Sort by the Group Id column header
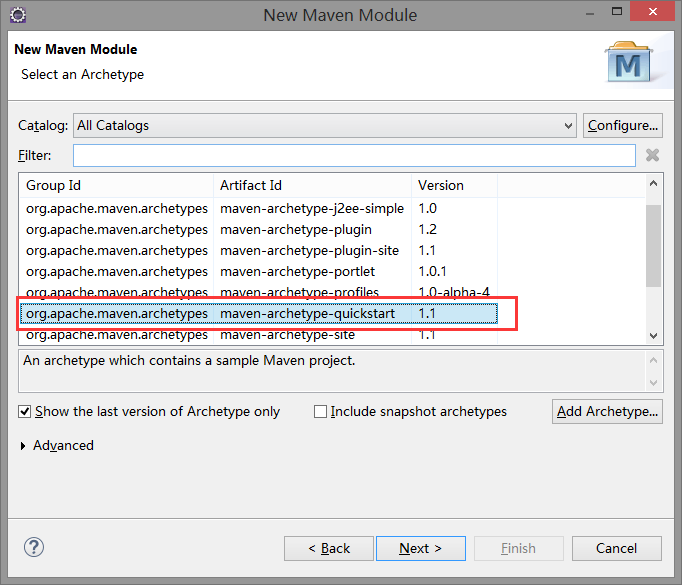 (116, 186)
